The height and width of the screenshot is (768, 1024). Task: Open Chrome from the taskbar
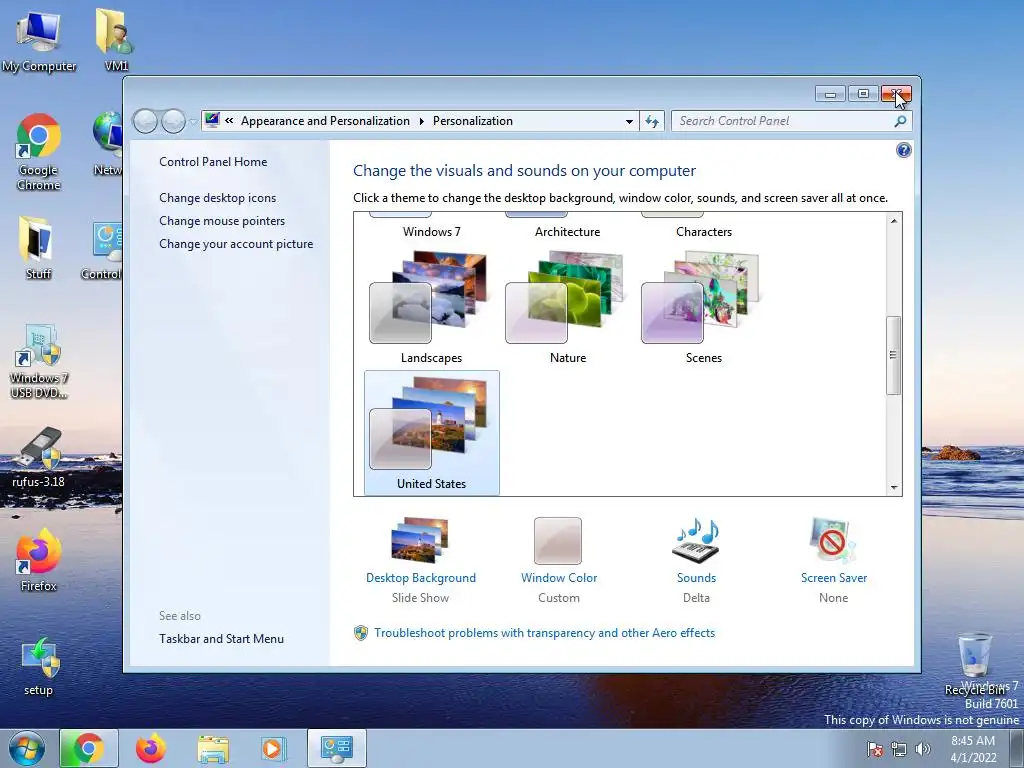89,748
